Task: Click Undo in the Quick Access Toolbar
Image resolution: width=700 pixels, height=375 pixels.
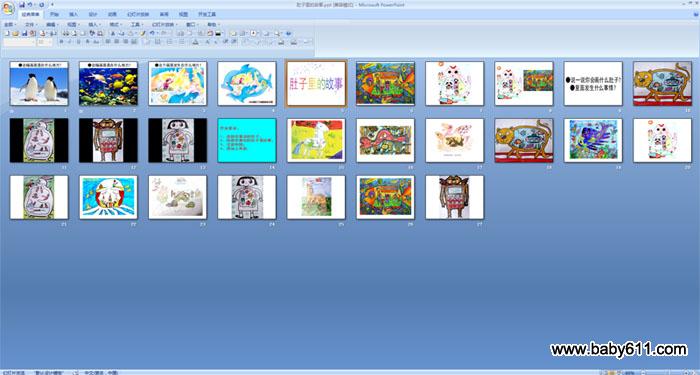Action: point(29,4)
